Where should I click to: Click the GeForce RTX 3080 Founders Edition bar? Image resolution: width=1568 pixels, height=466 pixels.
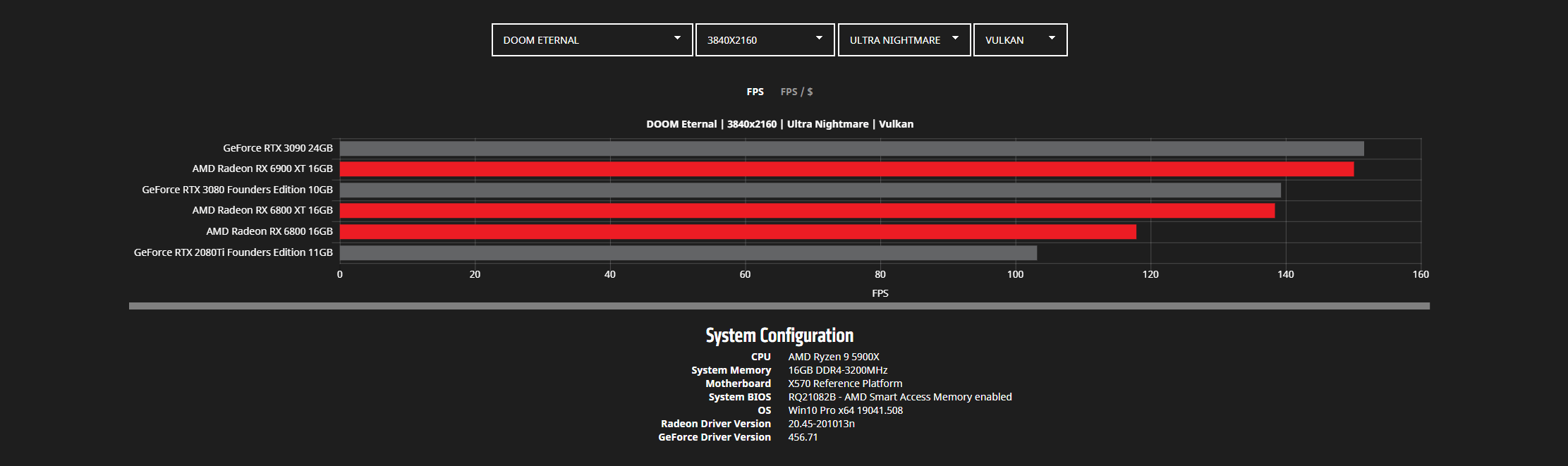(810, 190)
